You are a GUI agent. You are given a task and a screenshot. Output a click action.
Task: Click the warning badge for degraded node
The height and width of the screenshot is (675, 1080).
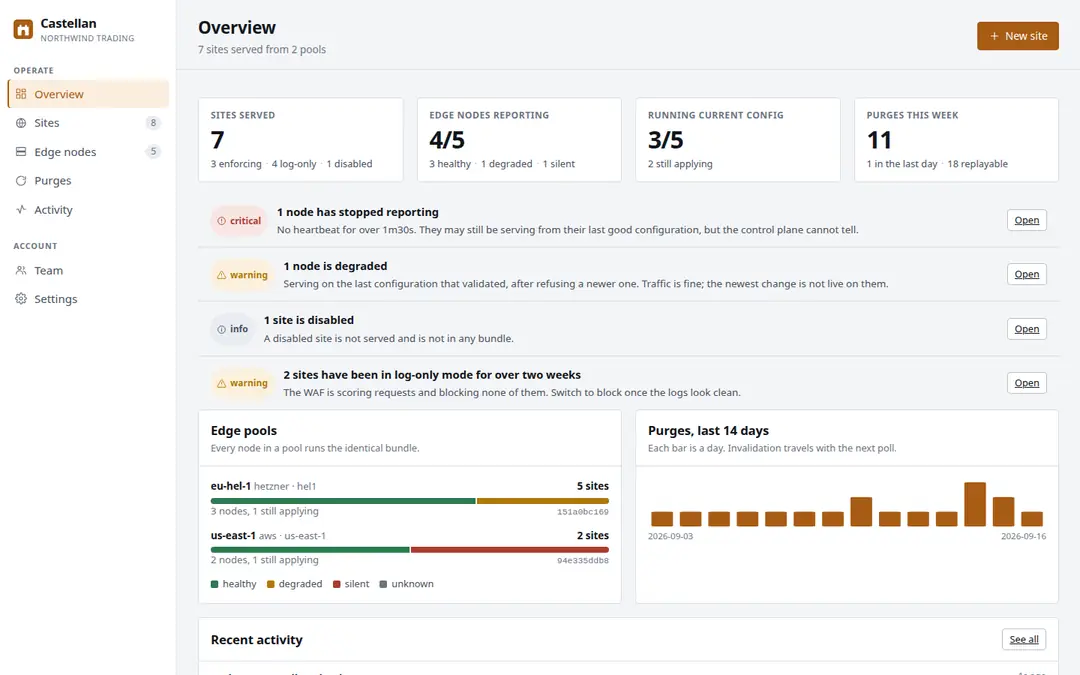point(242,275)
